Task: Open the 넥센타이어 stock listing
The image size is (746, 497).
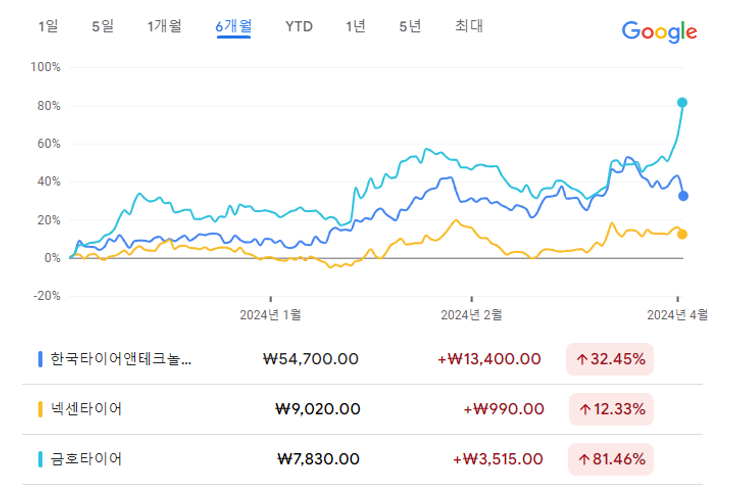Action: pyautogui.click(x=362, y=409)
